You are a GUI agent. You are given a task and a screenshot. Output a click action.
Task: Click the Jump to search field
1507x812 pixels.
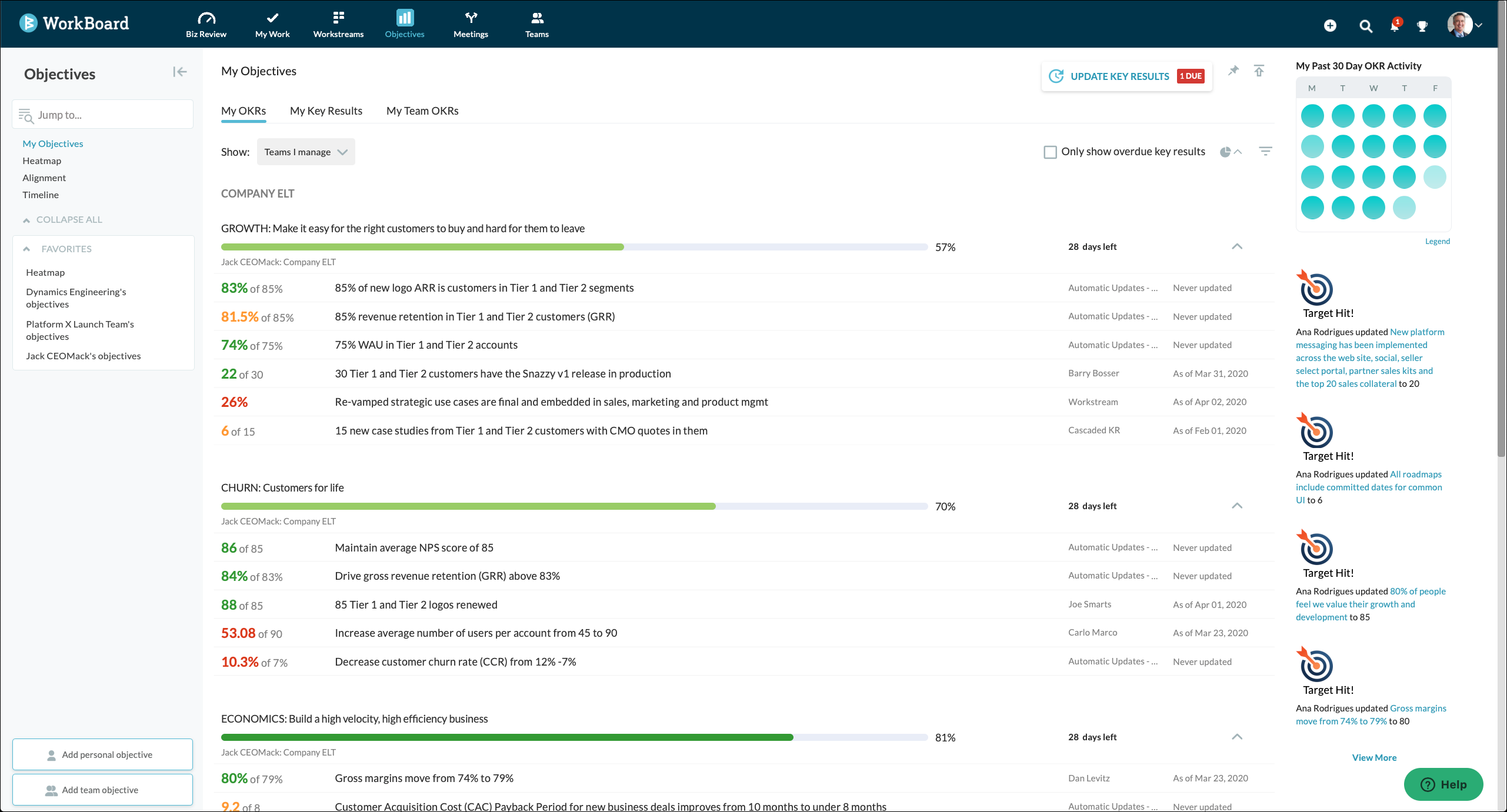pos(102,115)
